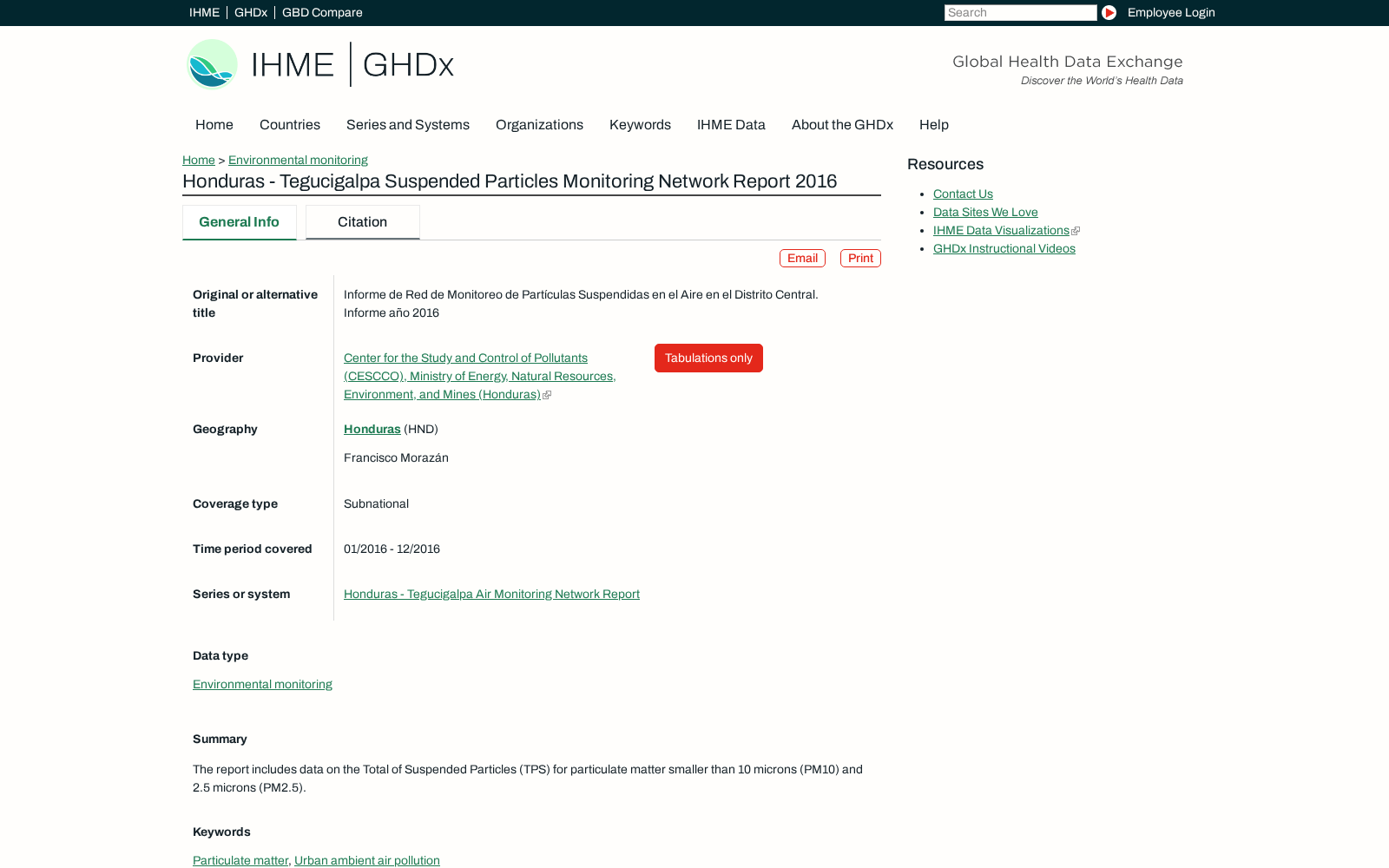This screenshot has height=868, width=1389.
Task: Open the Organizations menu
Action: coord(539,125)
